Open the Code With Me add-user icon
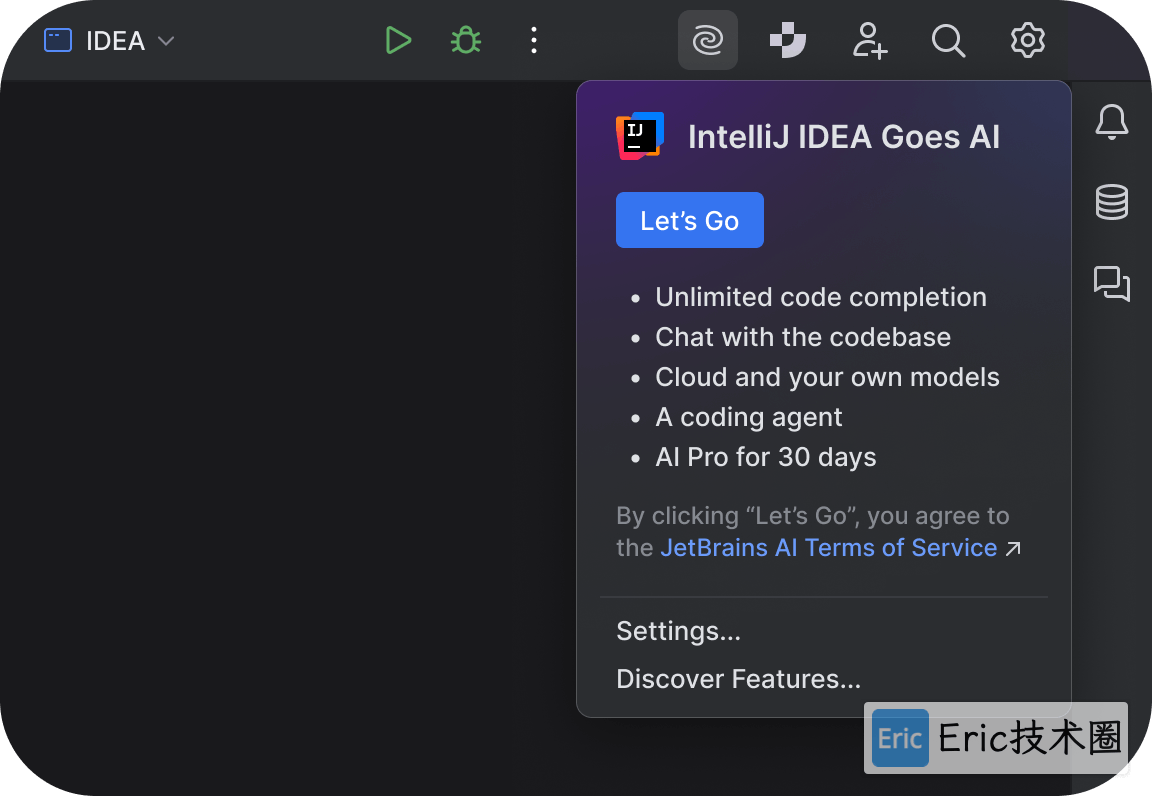The height and width of the screenshot is (798, 1152). pos(870,40)
